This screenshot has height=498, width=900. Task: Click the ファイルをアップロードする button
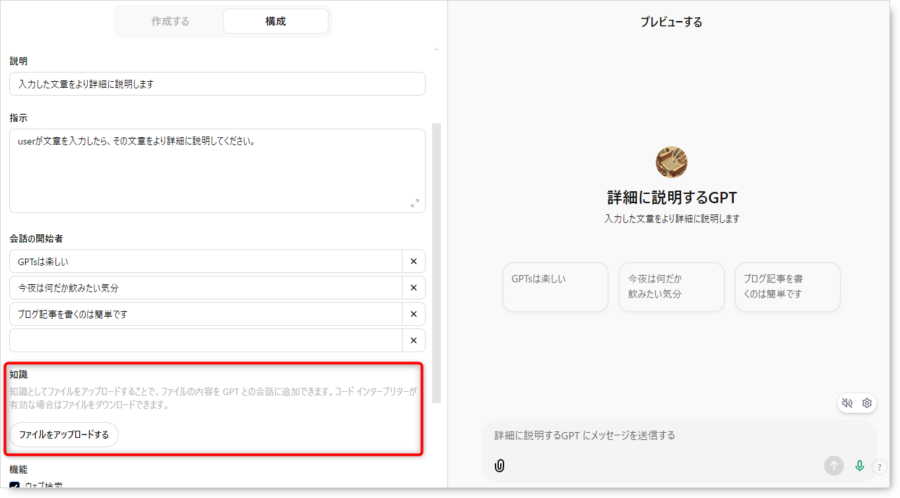(64, 435)
